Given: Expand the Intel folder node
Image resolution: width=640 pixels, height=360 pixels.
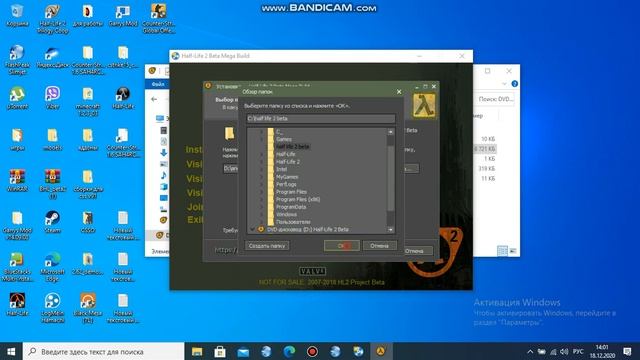Looking at the screenshot, I should [x=262, y=169].
